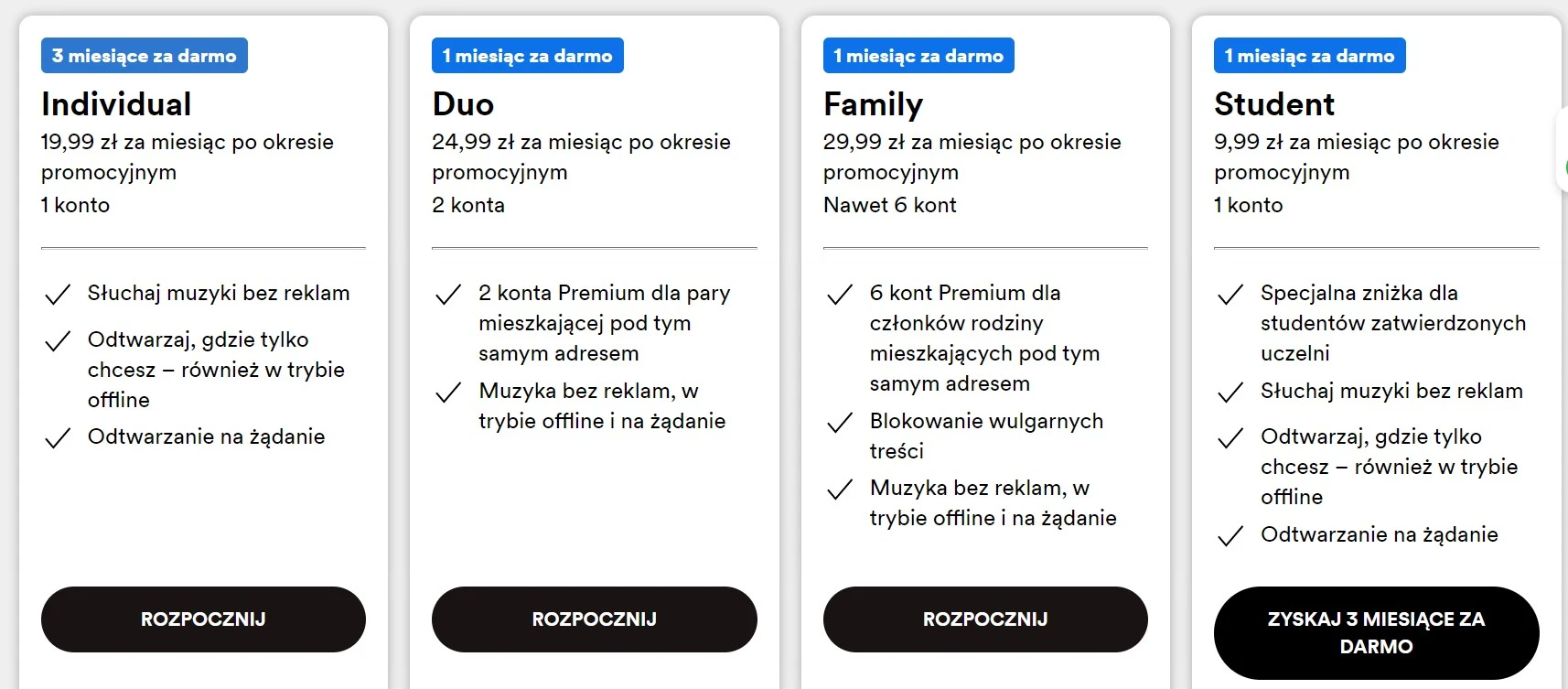Image resolution: width=1568 pixels, height=689 pixels.
Task: Click the "Student" plan title
Action: pyautogui.click(x=1273, y=103)
